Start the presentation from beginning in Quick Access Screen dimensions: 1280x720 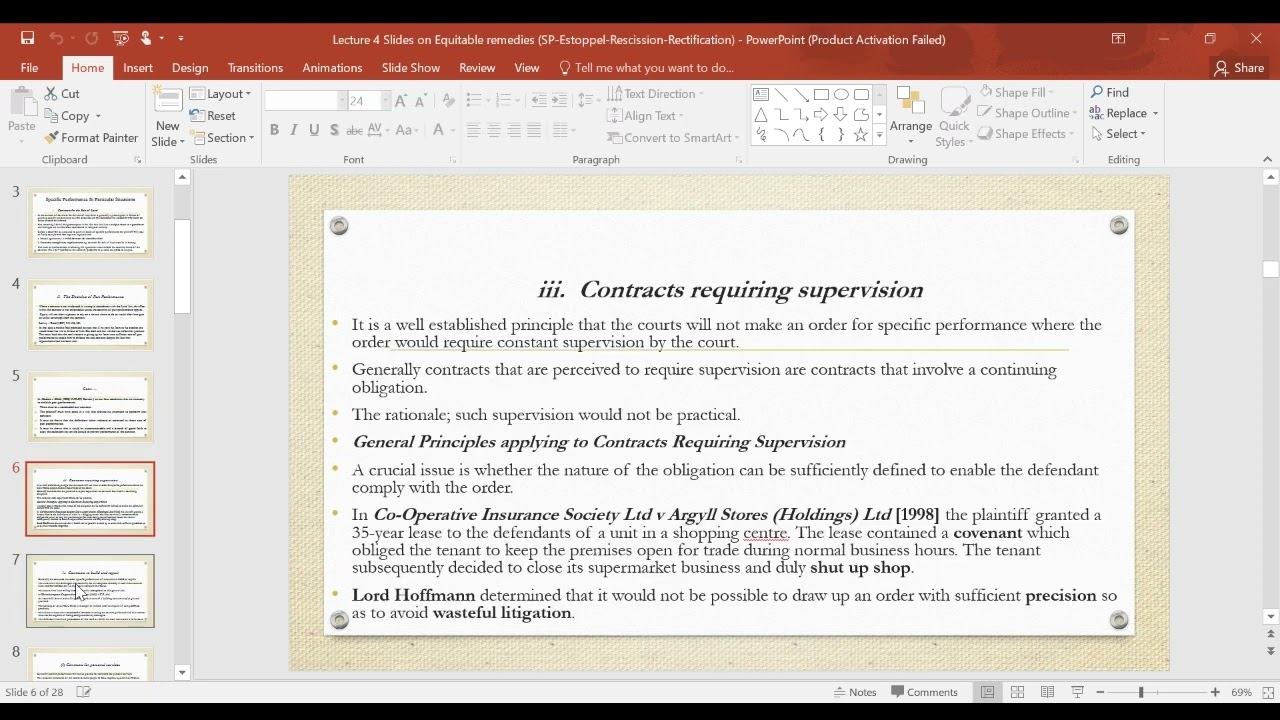[x=121, y=39]
